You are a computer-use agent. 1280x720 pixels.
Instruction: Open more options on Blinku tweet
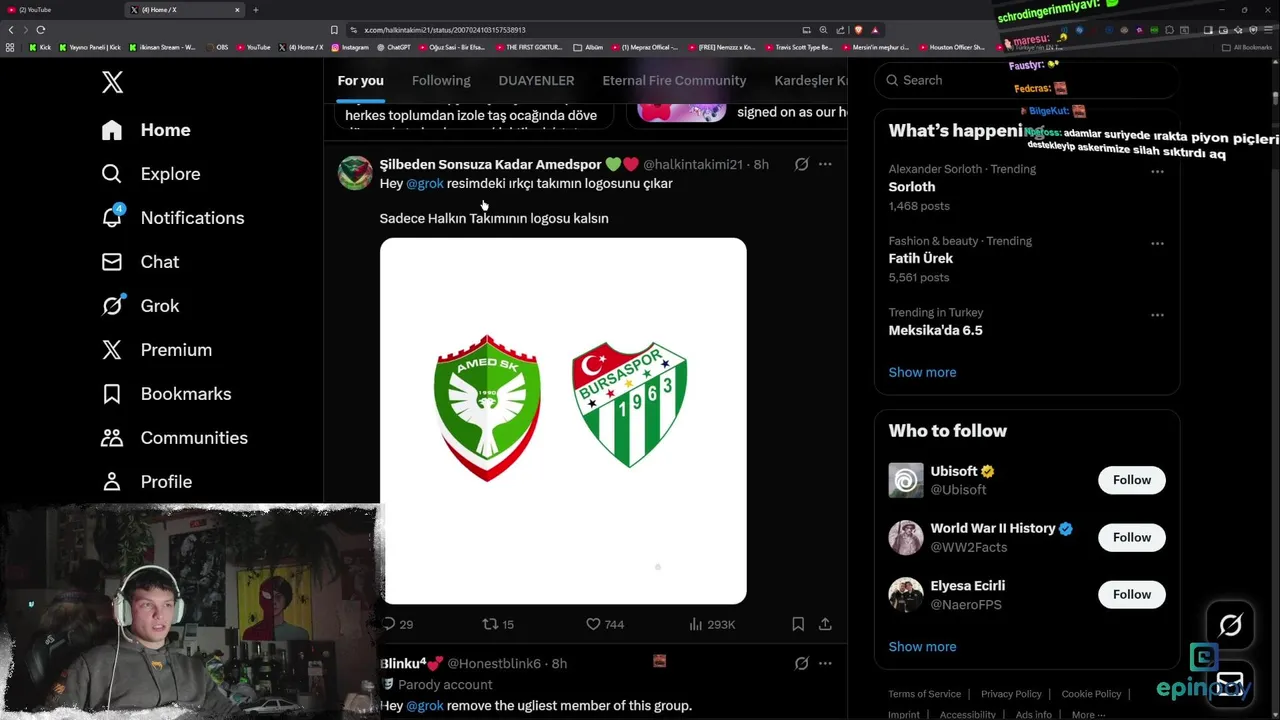pos(825,663)
